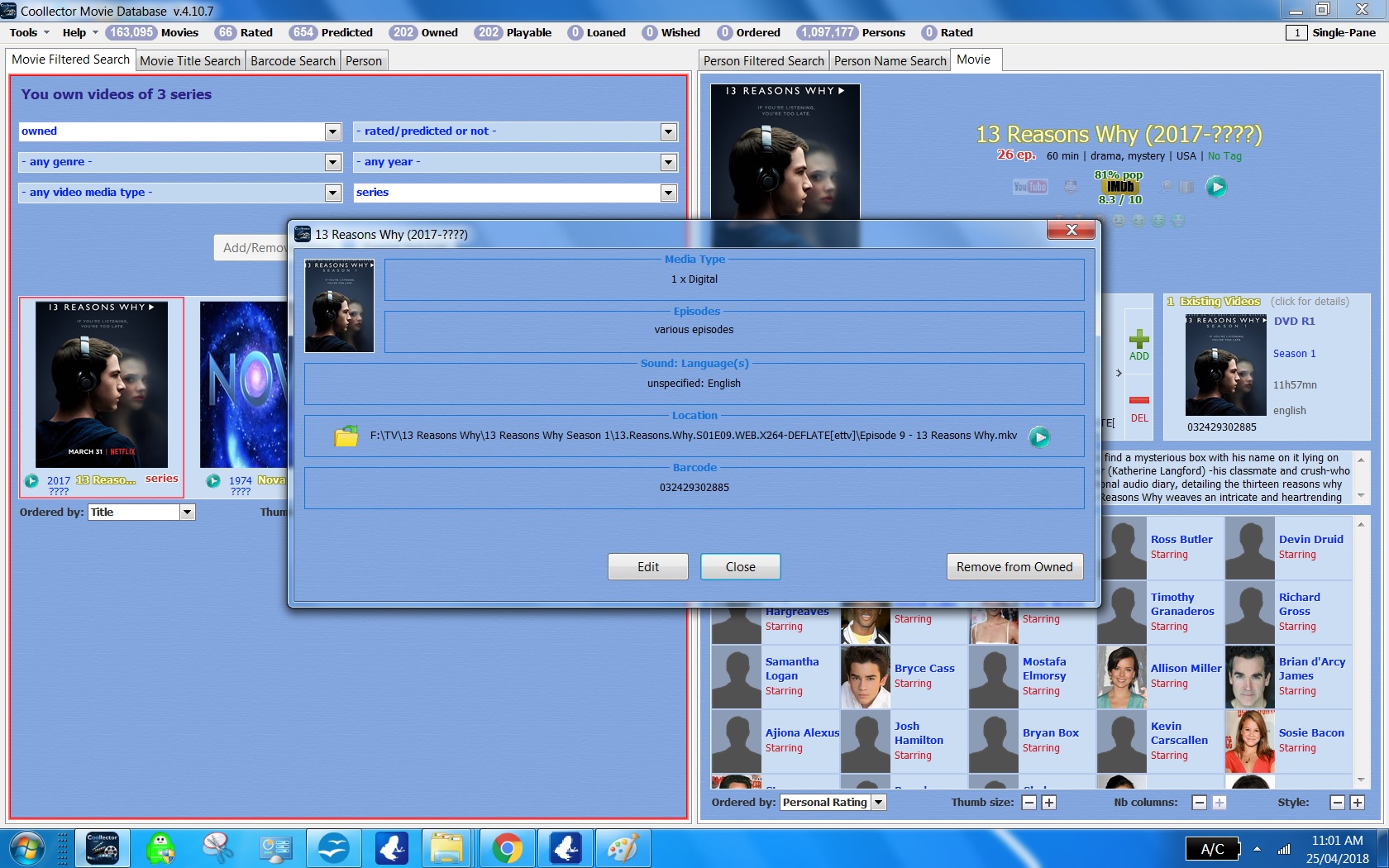Expand the any genre dropdown
1389x868 pixels.
click(332, 162)
